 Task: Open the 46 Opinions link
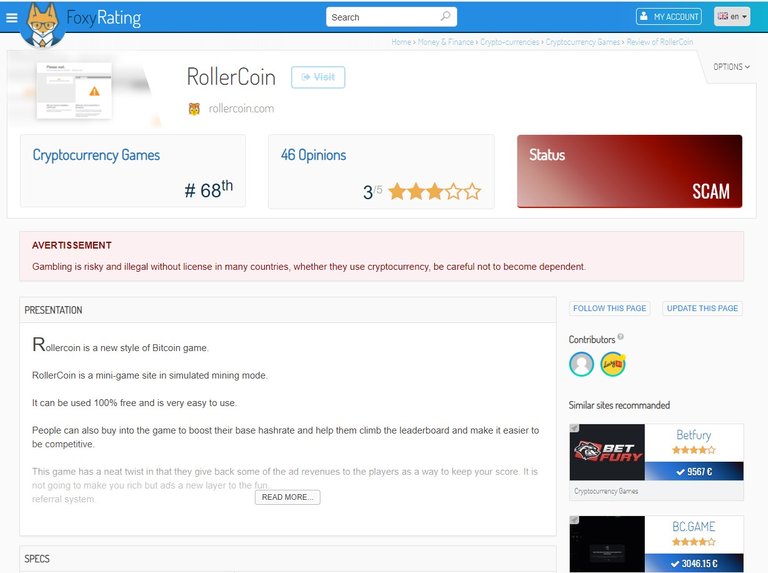coord(313,155)
